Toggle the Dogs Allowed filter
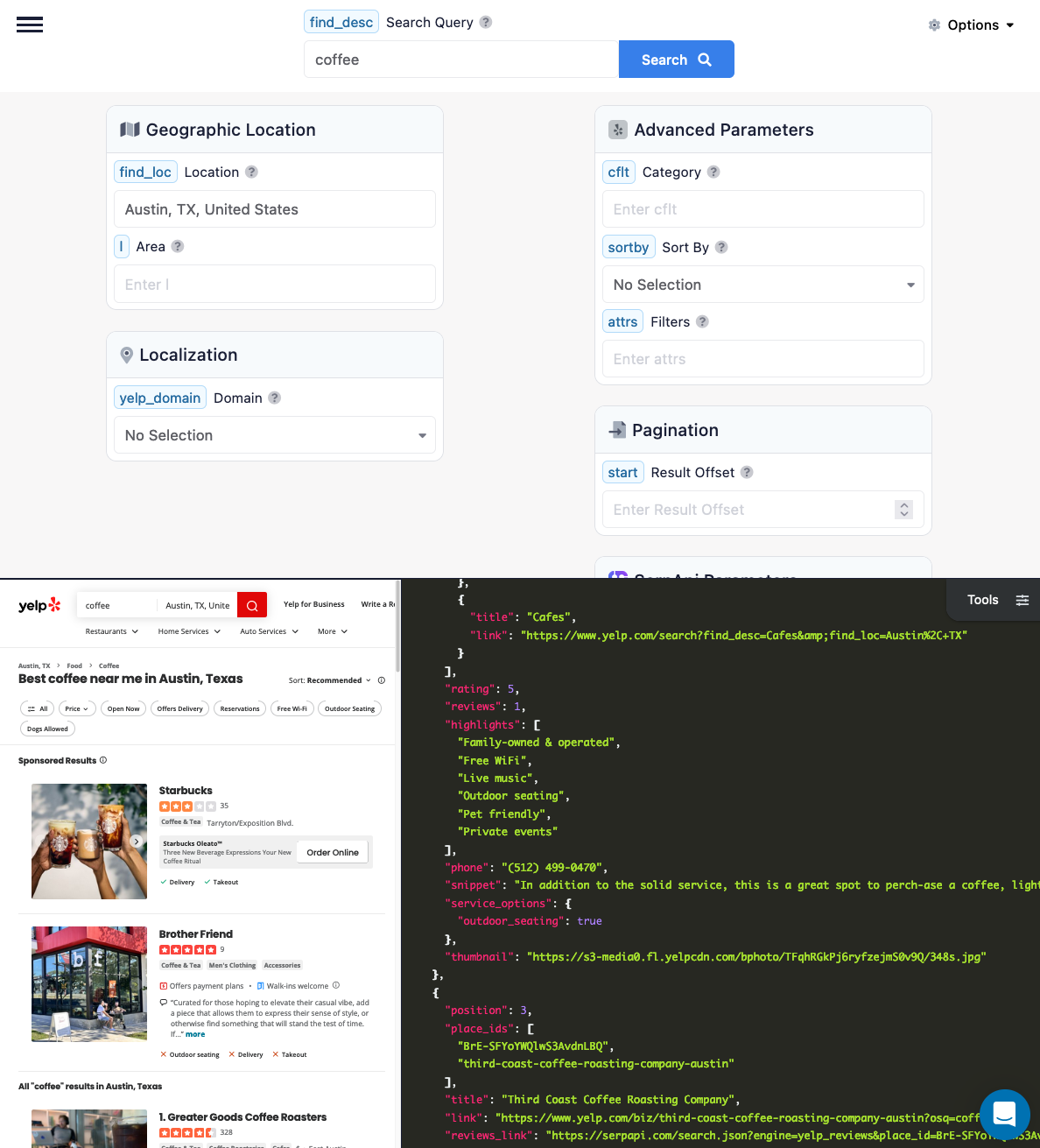Image resolution: width=1040 pixels, height=1148 pixels. (47, 729)
